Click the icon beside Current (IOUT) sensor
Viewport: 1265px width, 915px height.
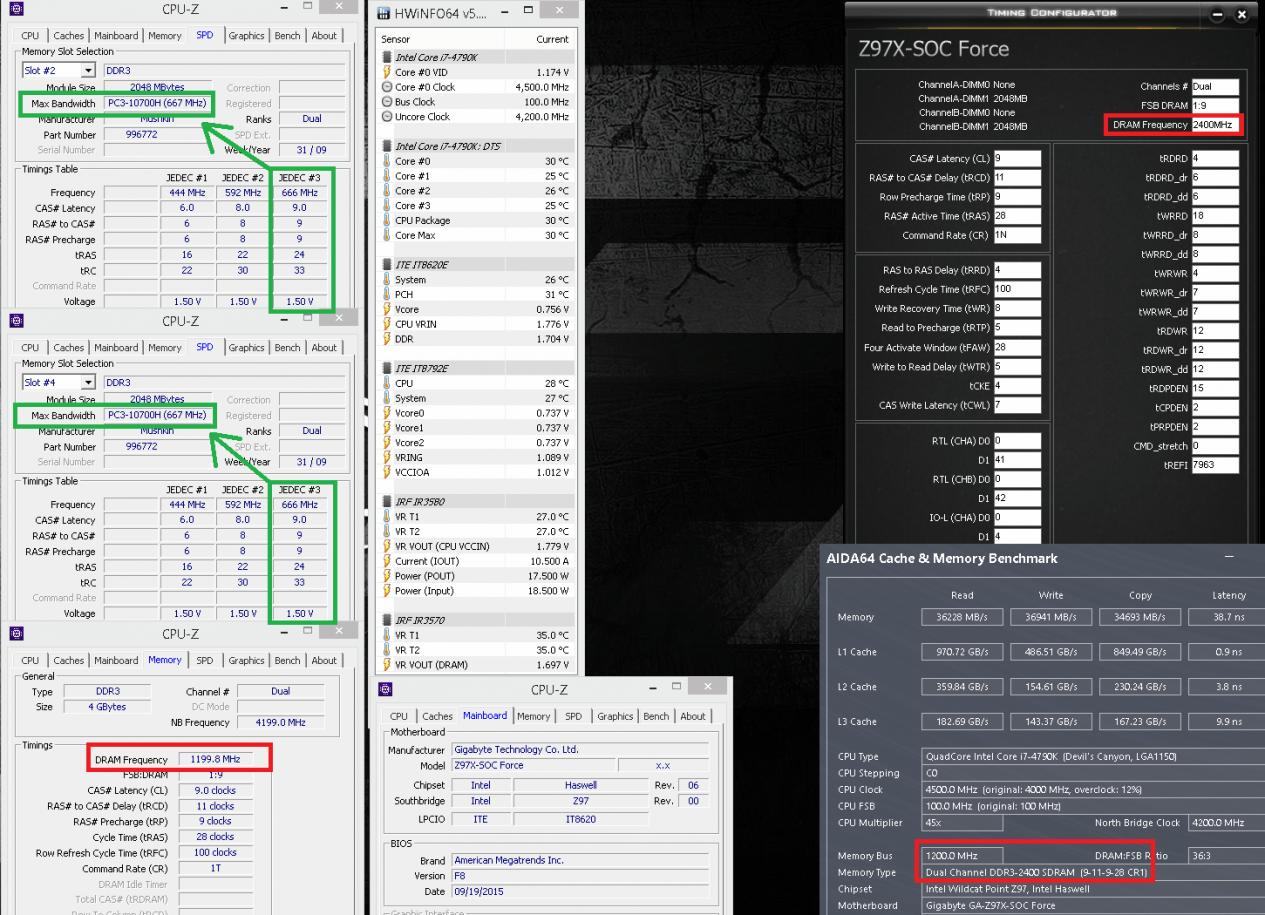[x=387, y=561]
